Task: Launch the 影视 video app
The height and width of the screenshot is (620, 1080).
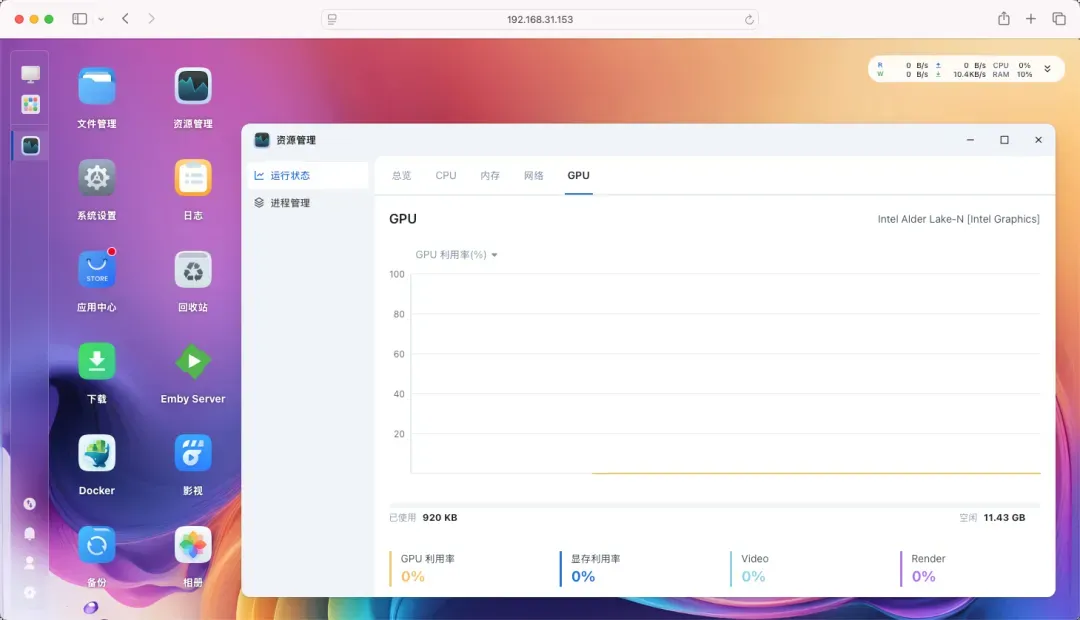Action: click(193, 454)
